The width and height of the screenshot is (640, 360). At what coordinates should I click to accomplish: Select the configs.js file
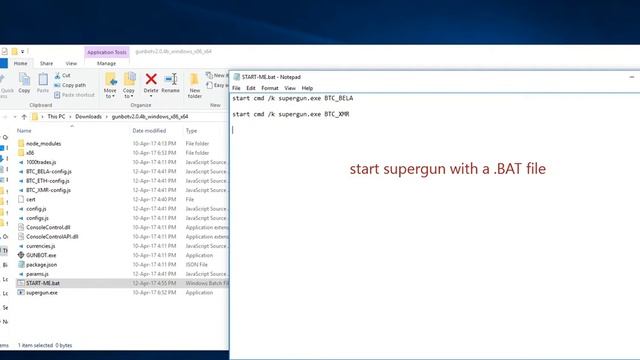[37, 218]
